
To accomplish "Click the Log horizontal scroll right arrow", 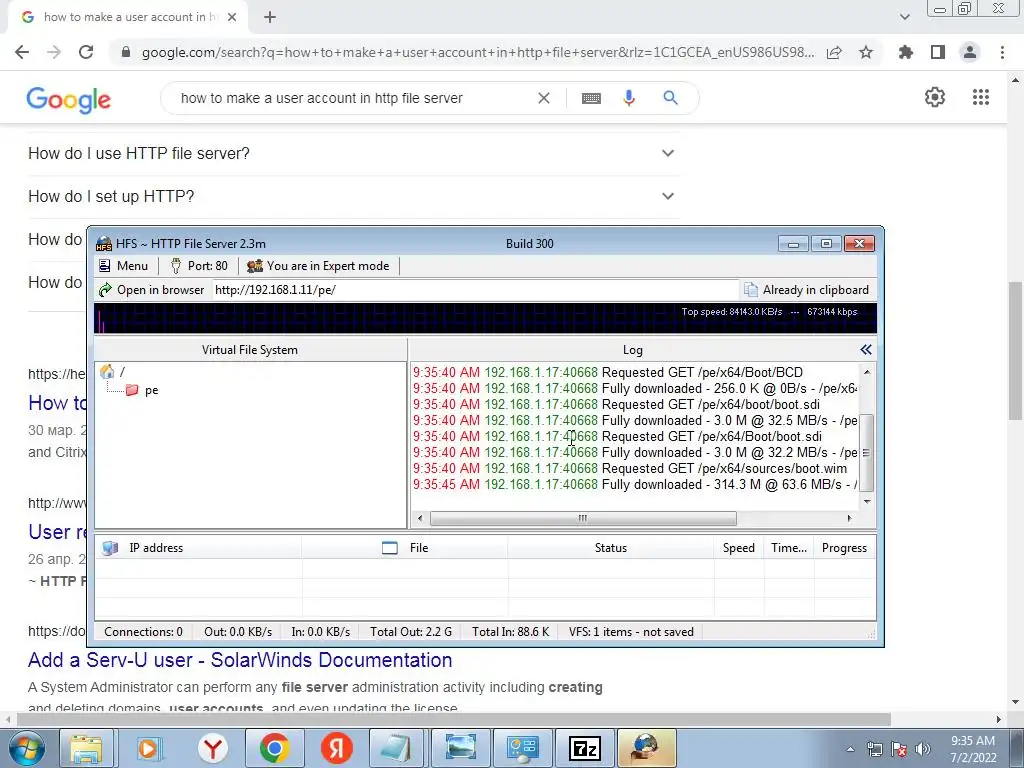I will (x=849, y=518).
